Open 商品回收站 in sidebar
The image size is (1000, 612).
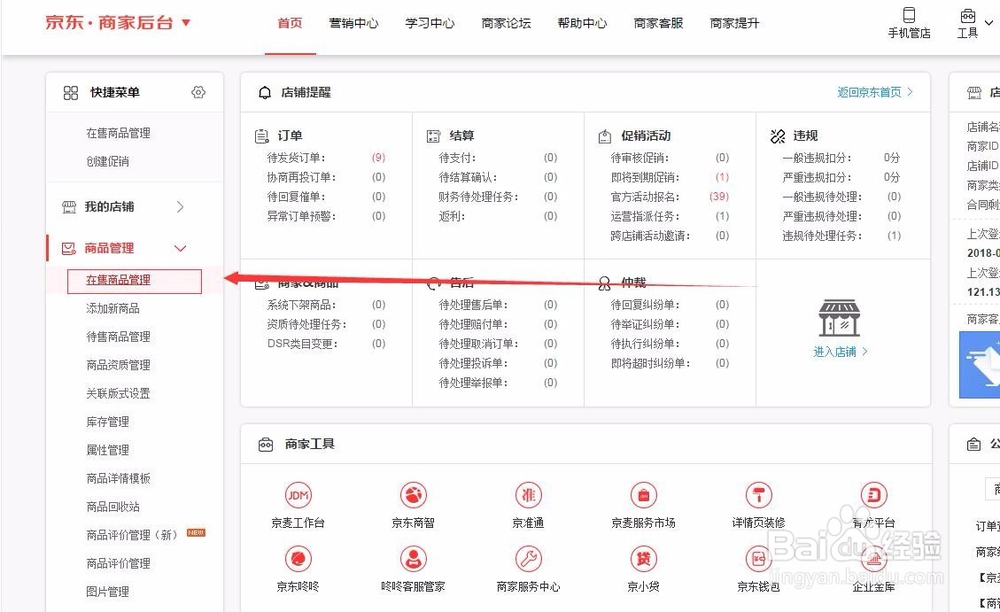[x=113, y=507]
